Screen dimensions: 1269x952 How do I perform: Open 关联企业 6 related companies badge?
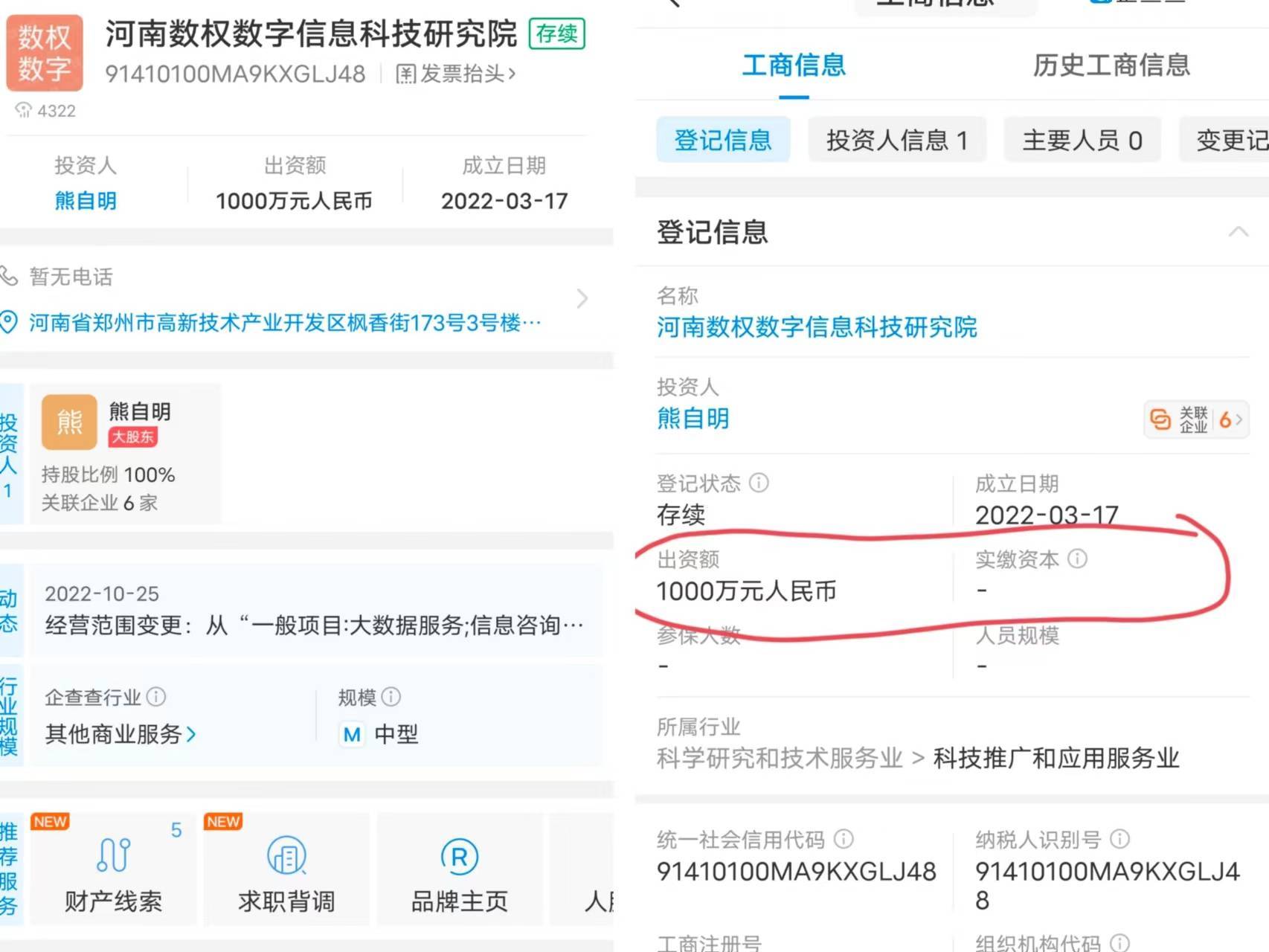(x=1195, y=419)
